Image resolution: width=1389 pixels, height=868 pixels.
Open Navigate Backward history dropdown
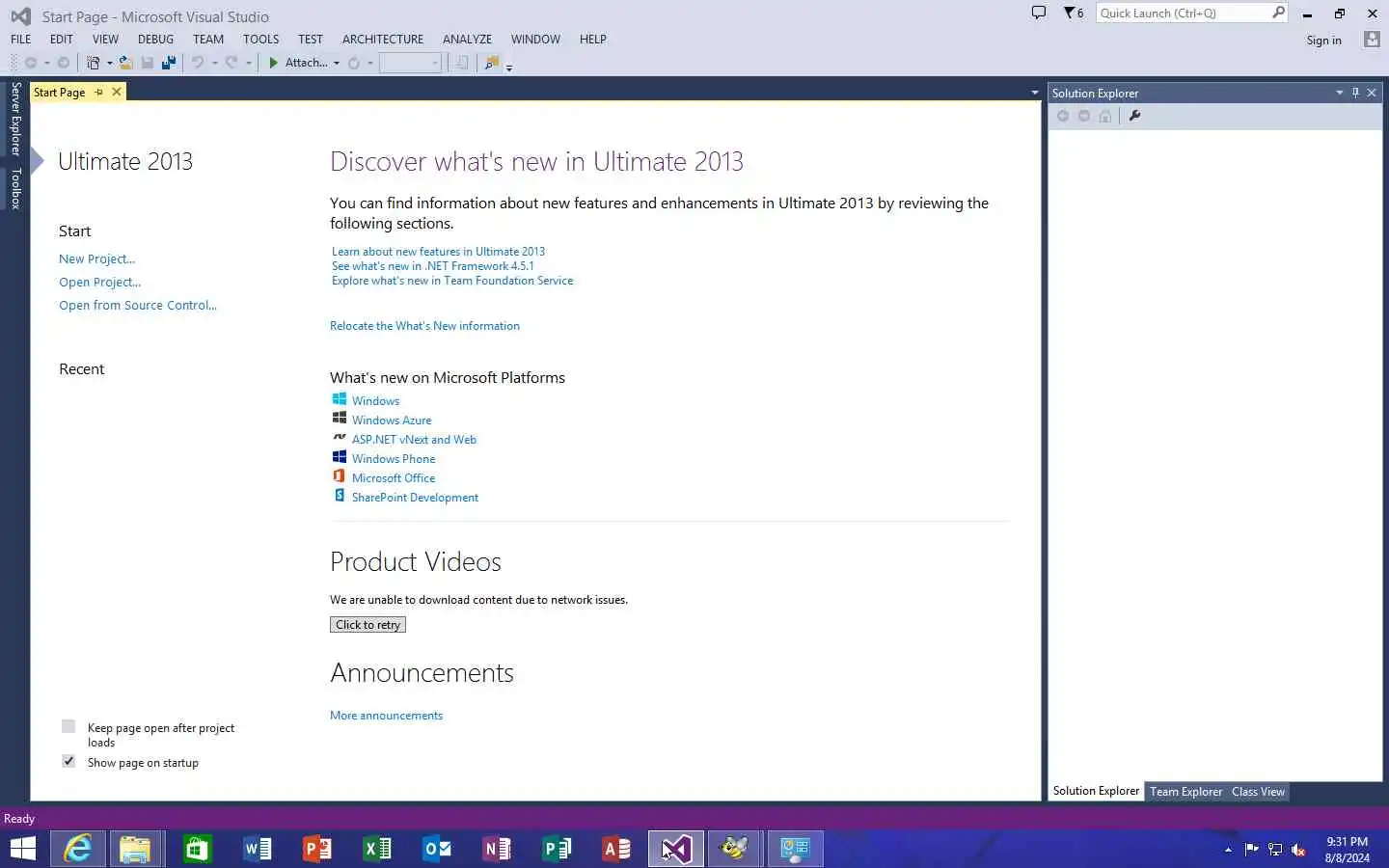point(46,64)
